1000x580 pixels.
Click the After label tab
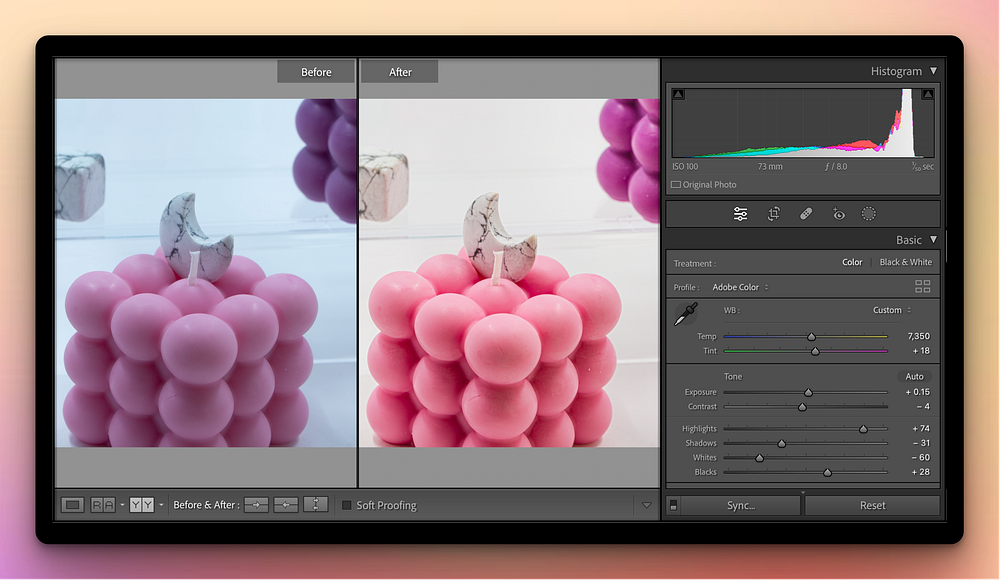point(400,72)
